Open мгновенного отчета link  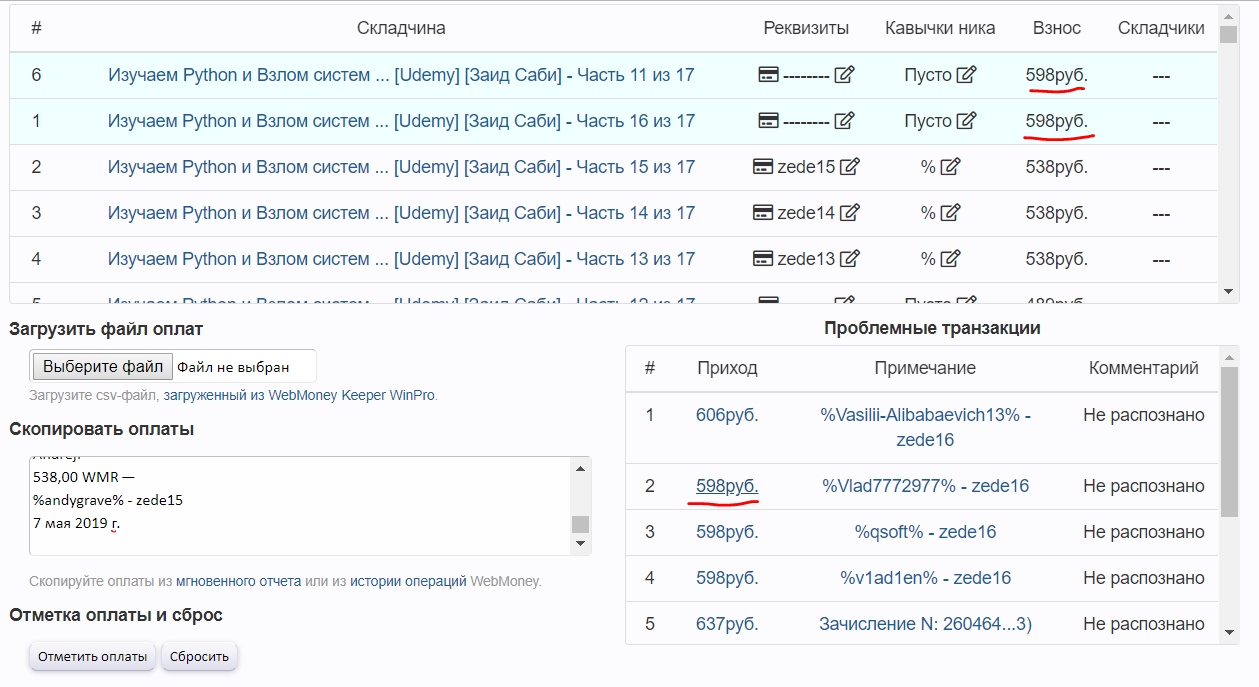[x=239, y=581]
